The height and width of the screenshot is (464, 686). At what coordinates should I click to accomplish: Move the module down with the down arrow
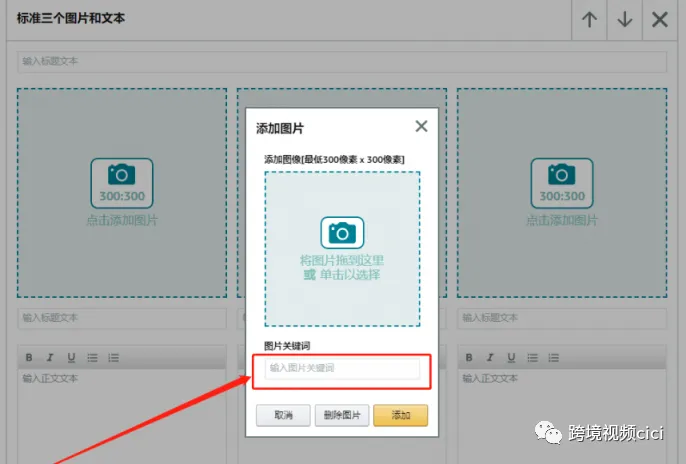[624, 20]
